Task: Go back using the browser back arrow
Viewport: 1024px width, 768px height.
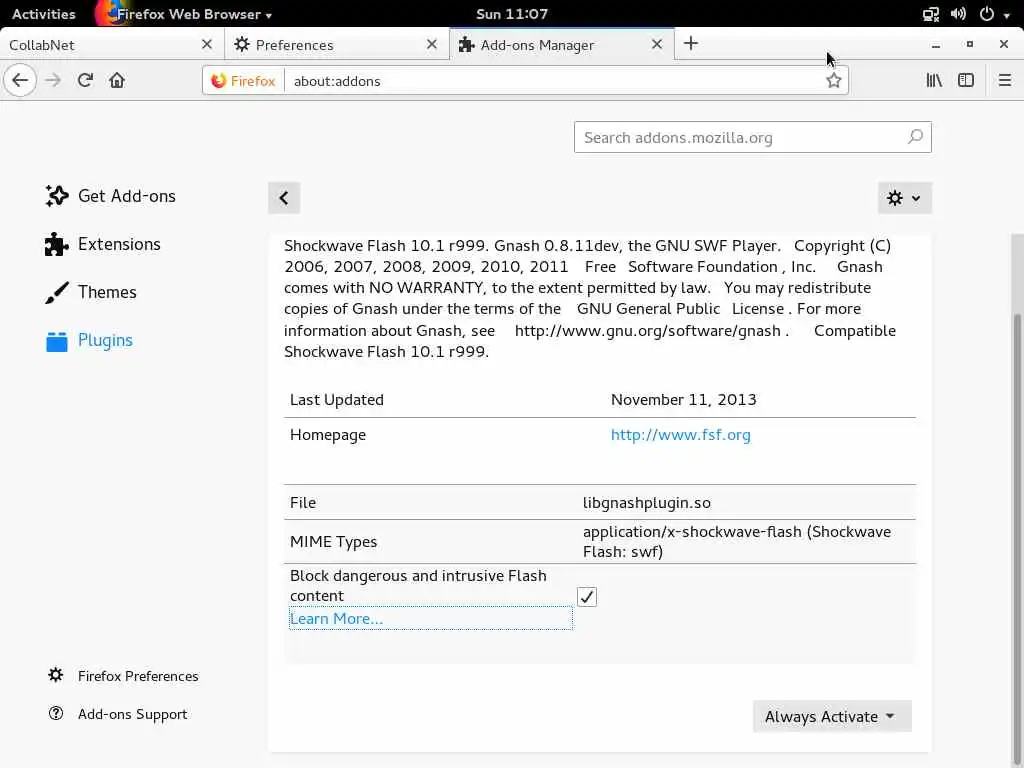Action: click(20, 80)
